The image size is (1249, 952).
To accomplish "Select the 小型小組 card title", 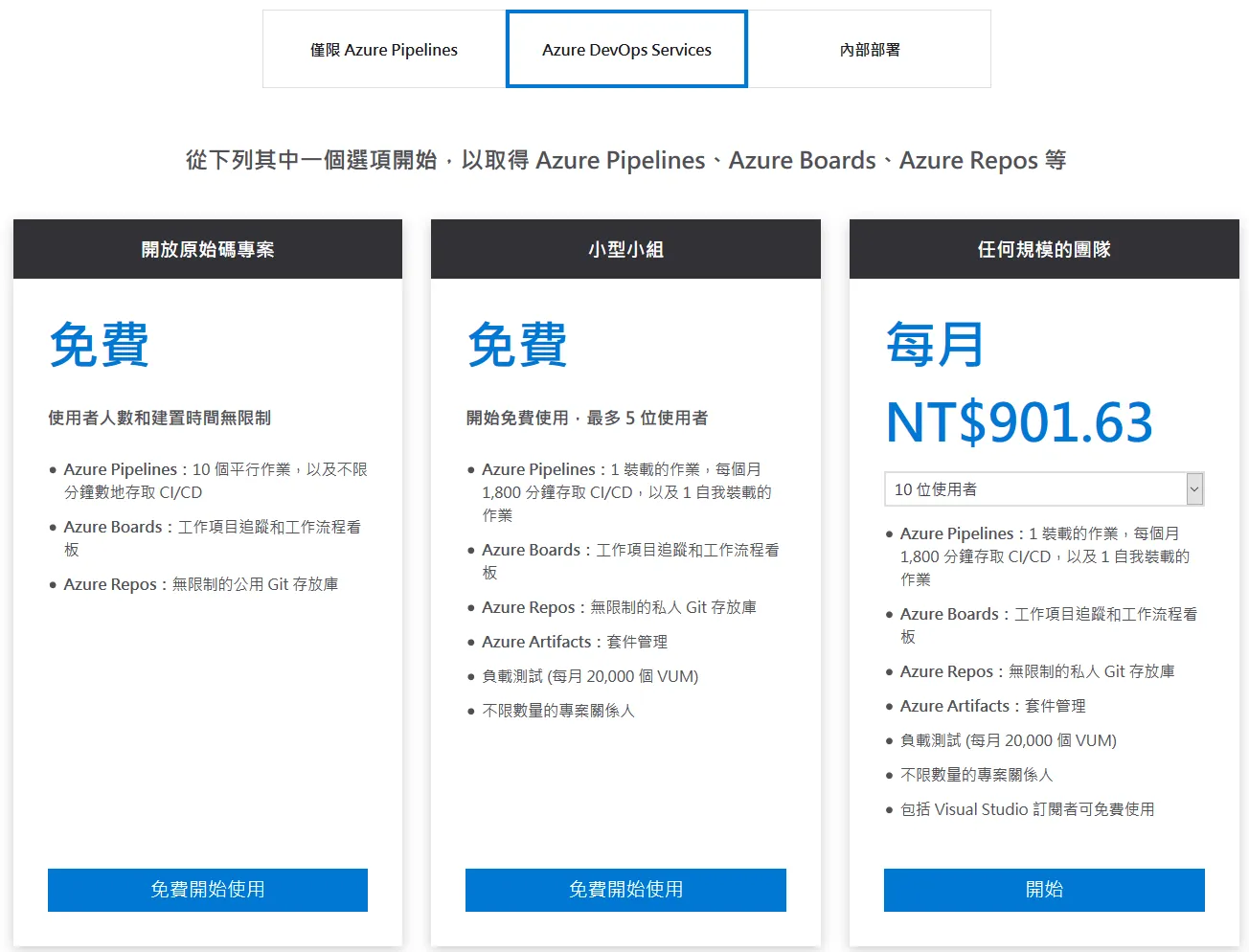I will (x=625, y=248).
